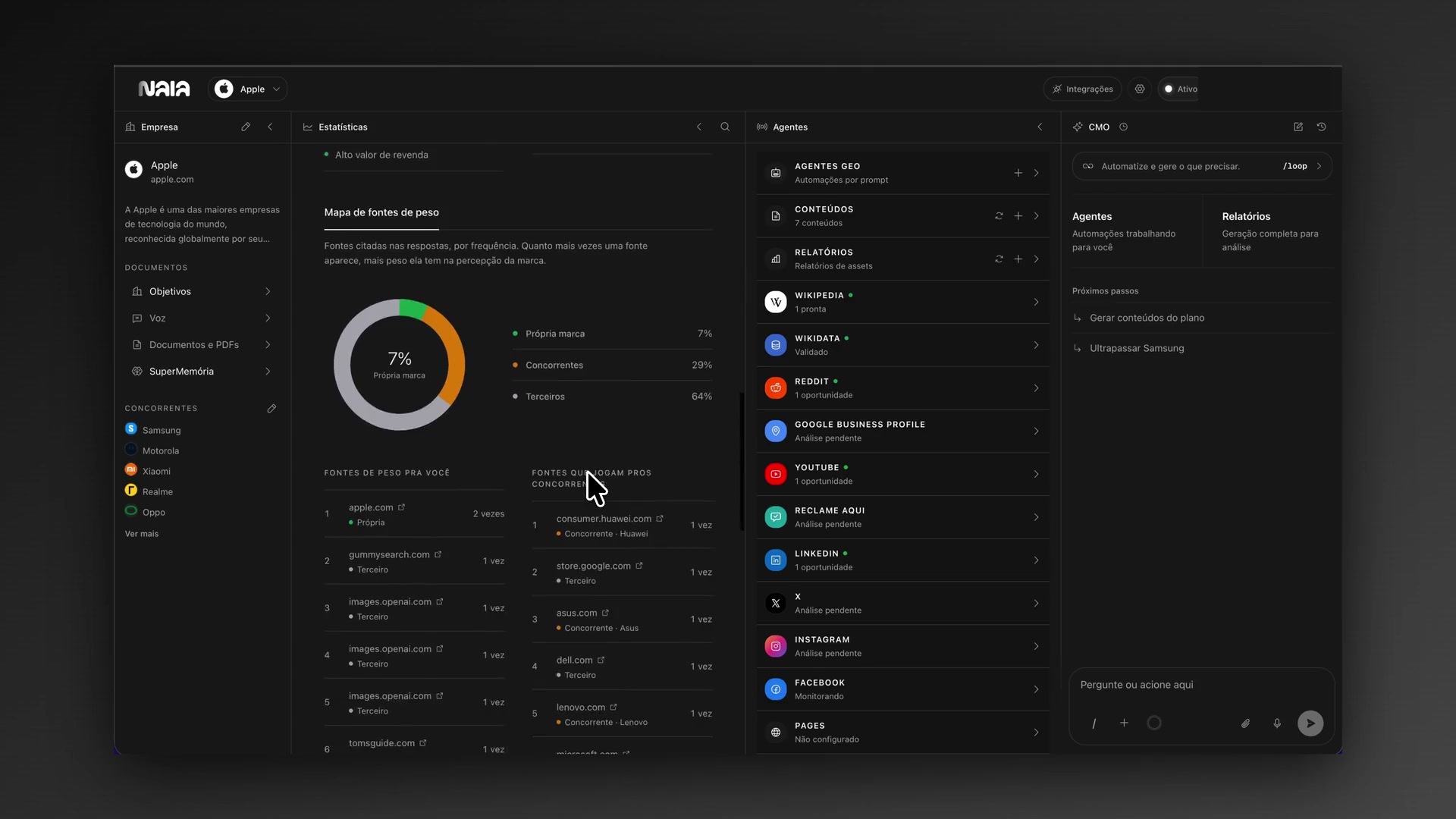
Task: Start new CMO chat with compose icon
Action: pyautogui.click(x=1298, y=127)
